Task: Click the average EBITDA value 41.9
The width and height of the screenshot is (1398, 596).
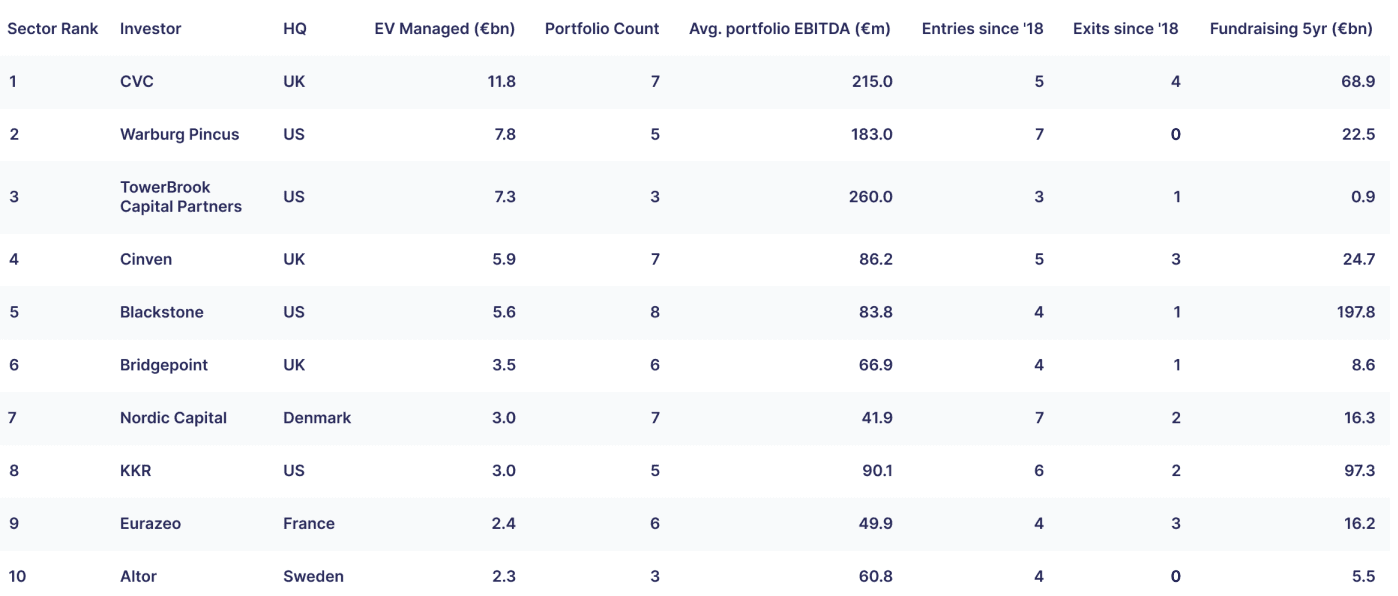Action: click(877, 418)
